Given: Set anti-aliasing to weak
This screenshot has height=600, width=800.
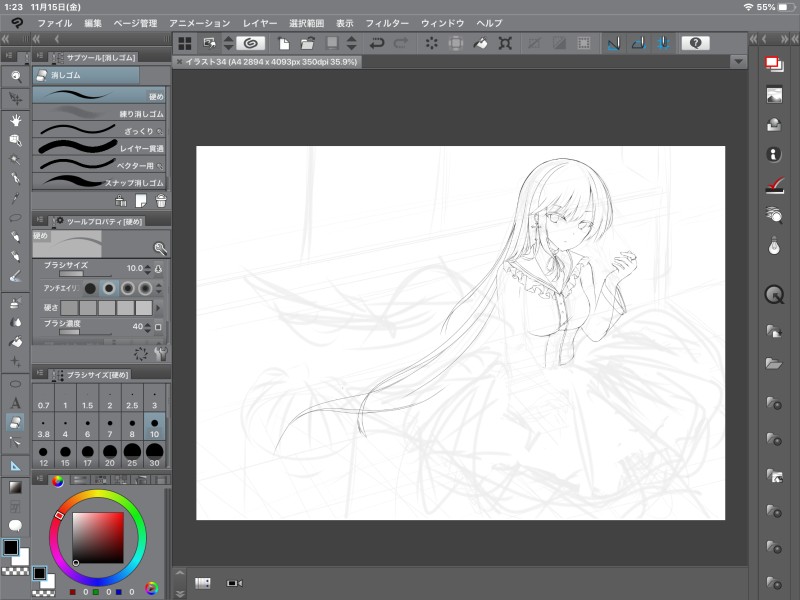Looking at the screenshot, I should 109,288.
